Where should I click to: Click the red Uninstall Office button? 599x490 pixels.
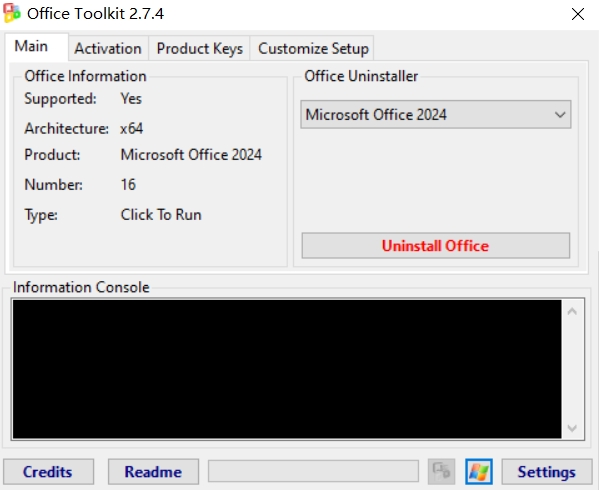435,246
